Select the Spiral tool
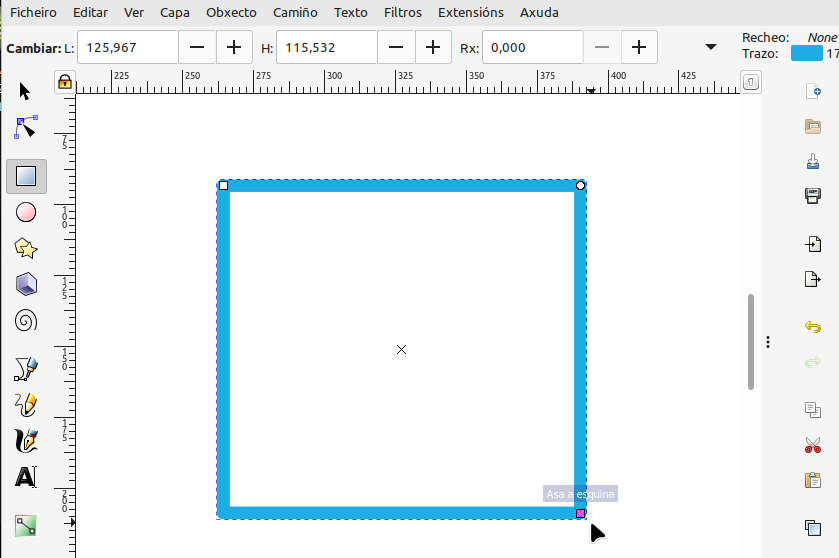Viewport: 839px width, 558px height. coord(26,321)
